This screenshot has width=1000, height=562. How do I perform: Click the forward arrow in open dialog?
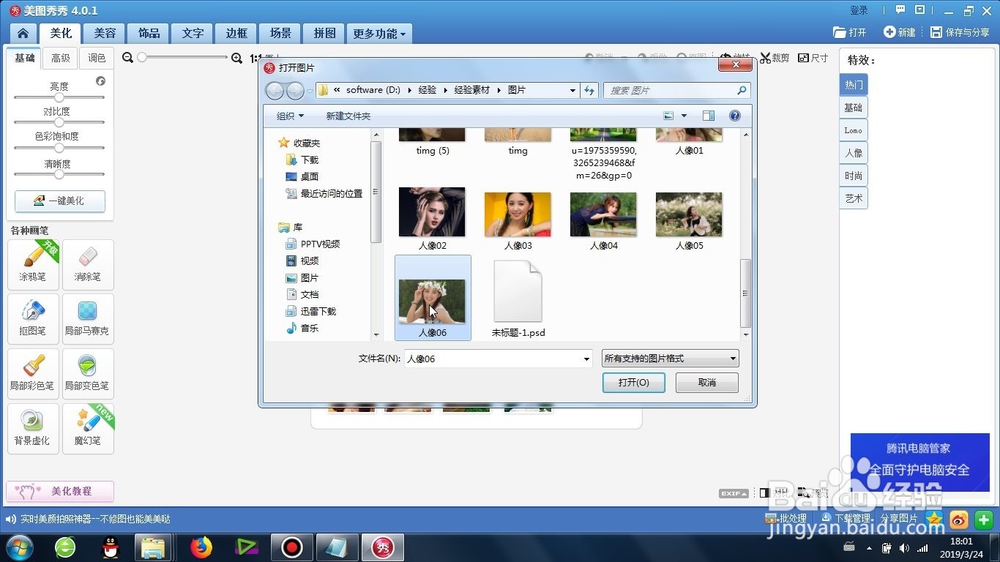(x=295, y=91)
